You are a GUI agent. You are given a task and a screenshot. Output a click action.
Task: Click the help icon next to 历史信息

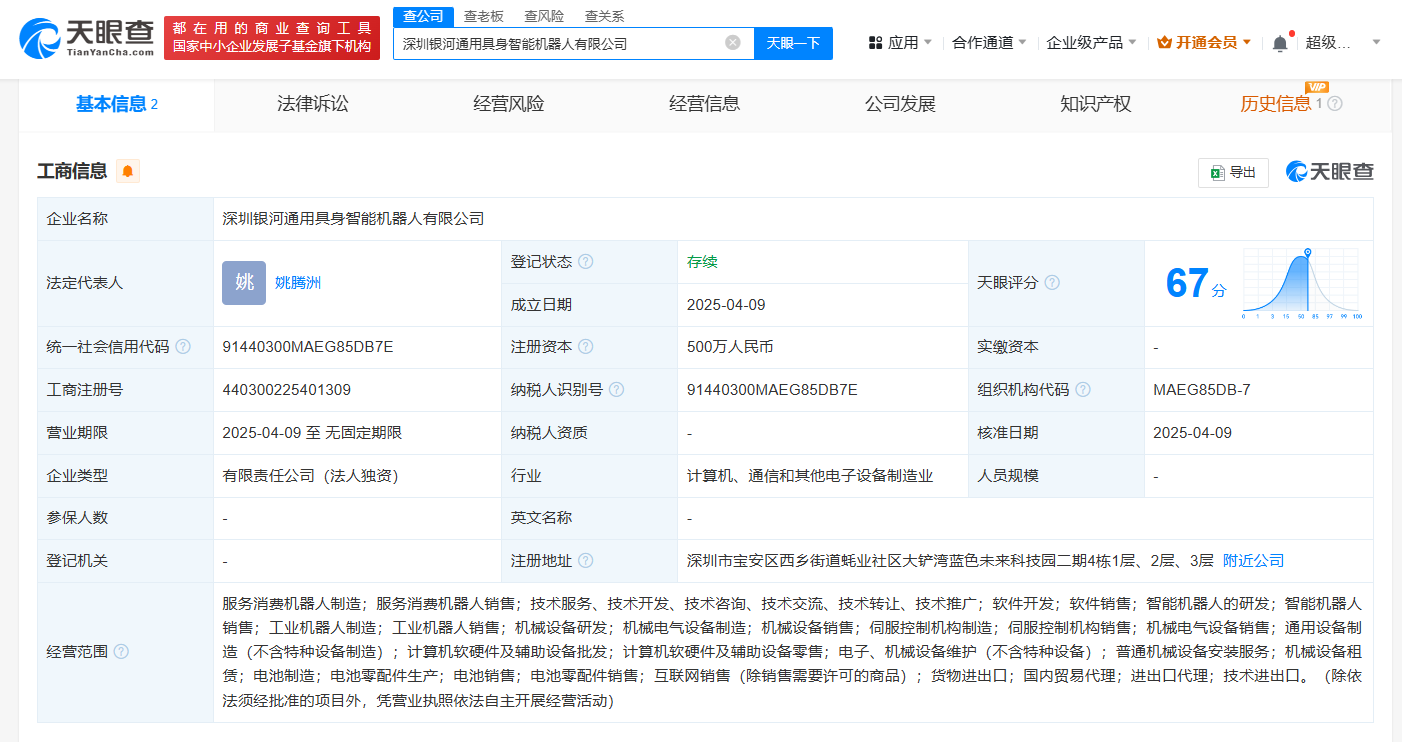coord(1335,104)
